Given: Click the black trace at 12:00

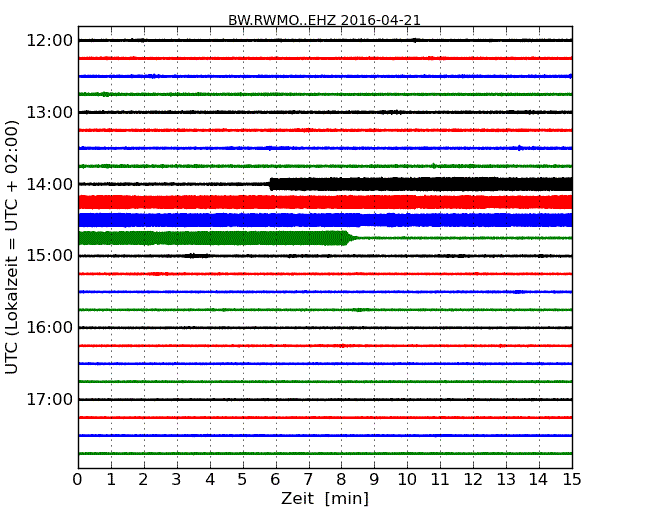Looking at the screenshot, I should [325, 40].
